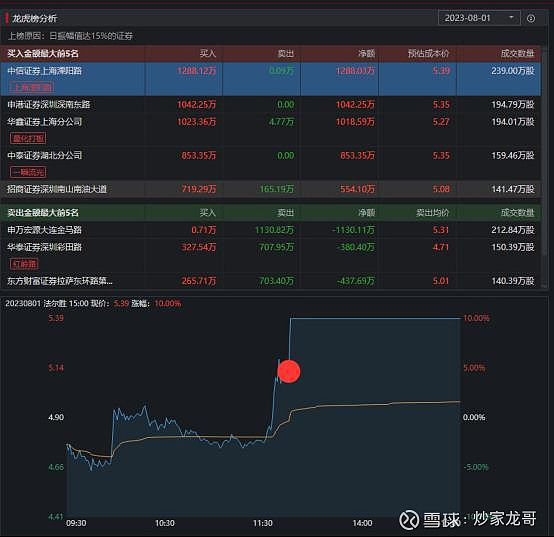Click the 买入金额最大前5名 section header
Viewport: 554px width, 537px height.
tap(43, 54)
